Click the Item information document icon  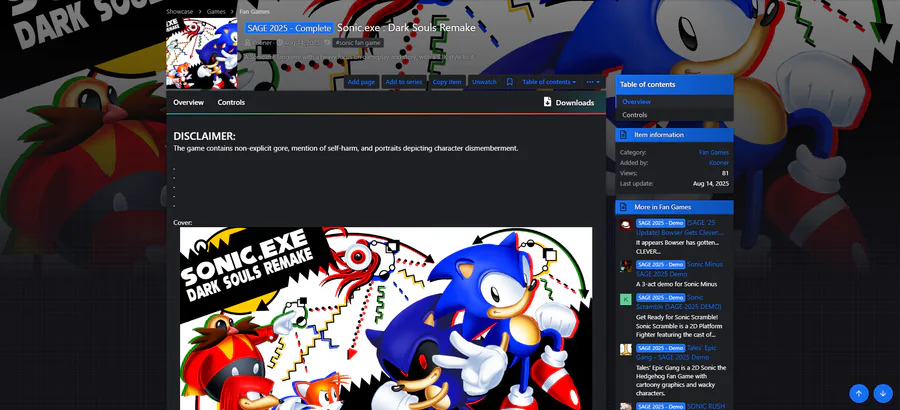(x=623, y=135)
